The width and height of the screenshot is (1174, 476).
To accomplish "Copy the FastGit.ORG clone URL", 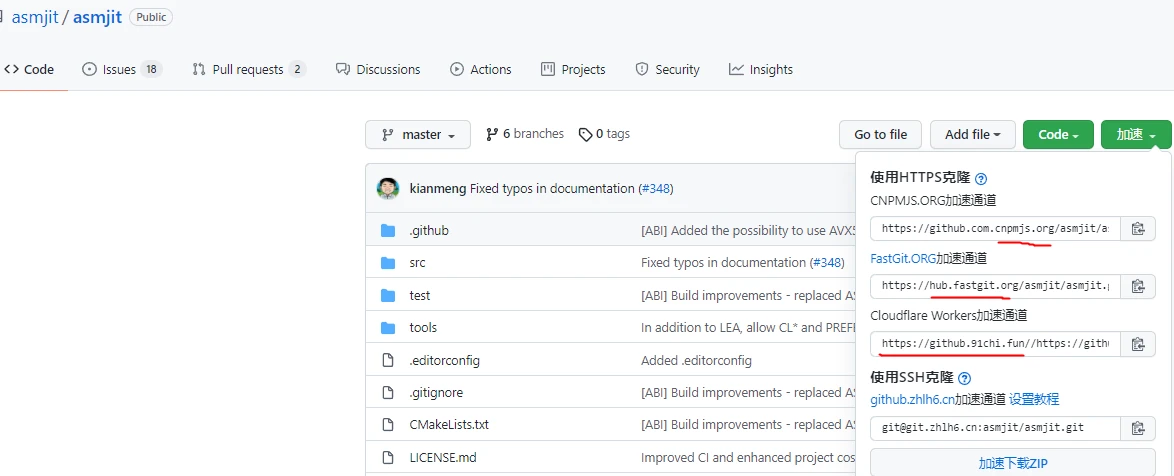I will (1137, 286).
